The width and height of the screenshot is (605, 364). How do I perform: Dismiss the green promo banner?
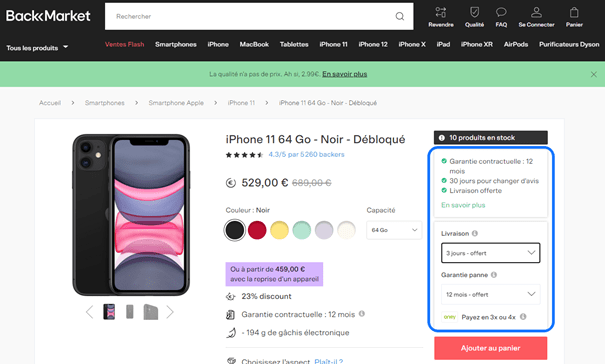point(593,74)
